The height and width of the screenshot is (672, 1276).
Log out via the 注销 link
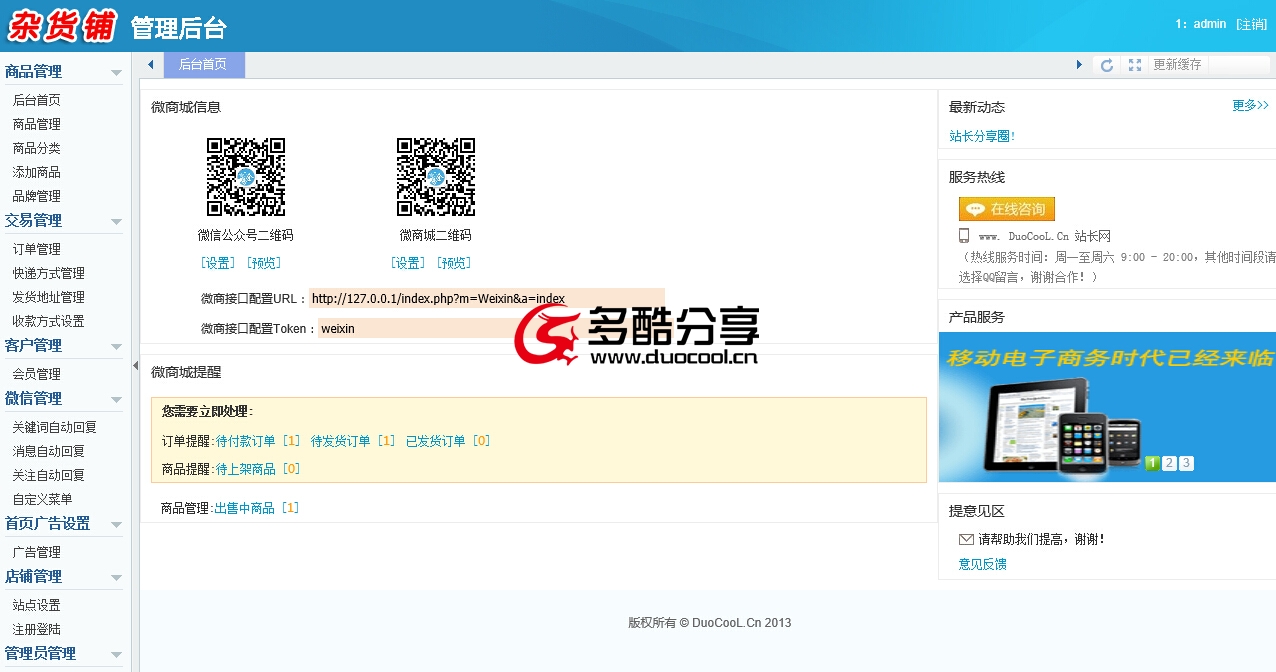[x=1251, y=24]
